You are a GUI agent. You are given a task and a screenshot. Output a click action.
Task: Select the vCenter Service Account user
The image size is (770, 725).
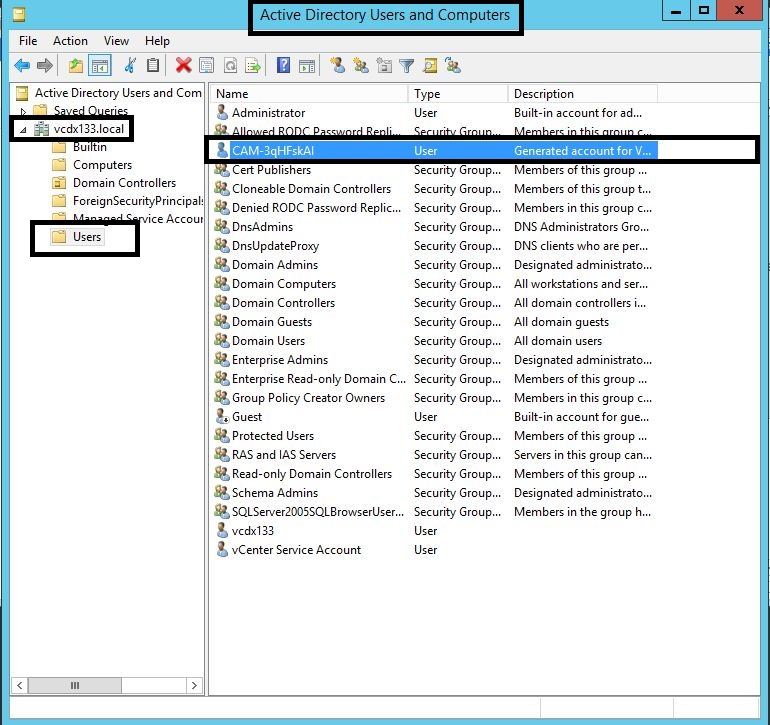(x=296, y=550)
